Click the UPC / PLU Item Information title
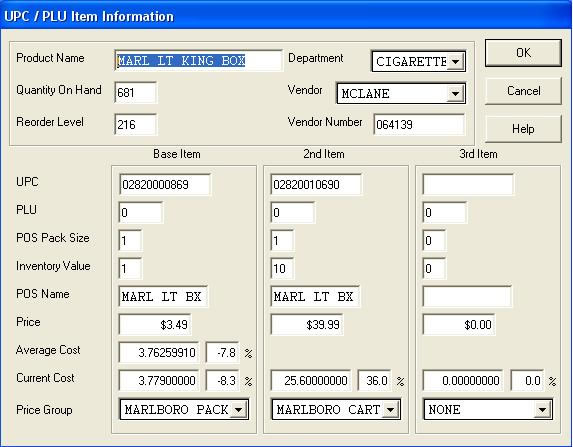Image resolution: width=573 pixels, height=447 pixels. click(x=89, y=16)
